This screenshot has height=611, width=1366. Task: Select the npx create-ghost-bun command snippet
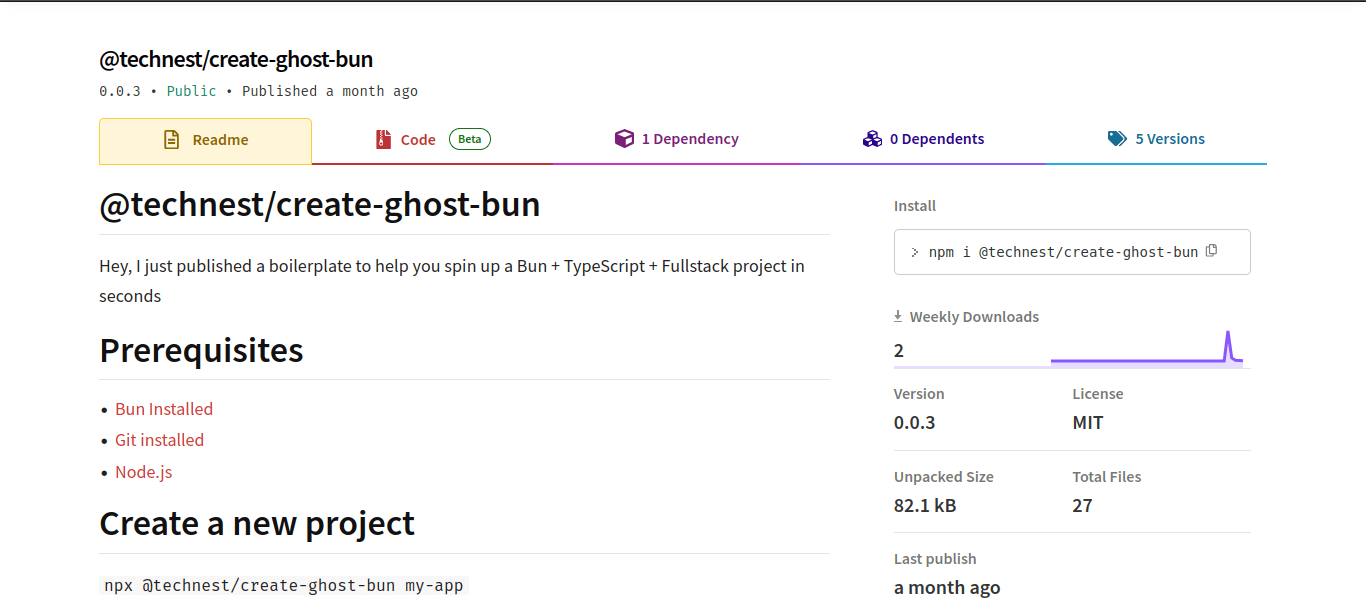(x=283, y=585)
